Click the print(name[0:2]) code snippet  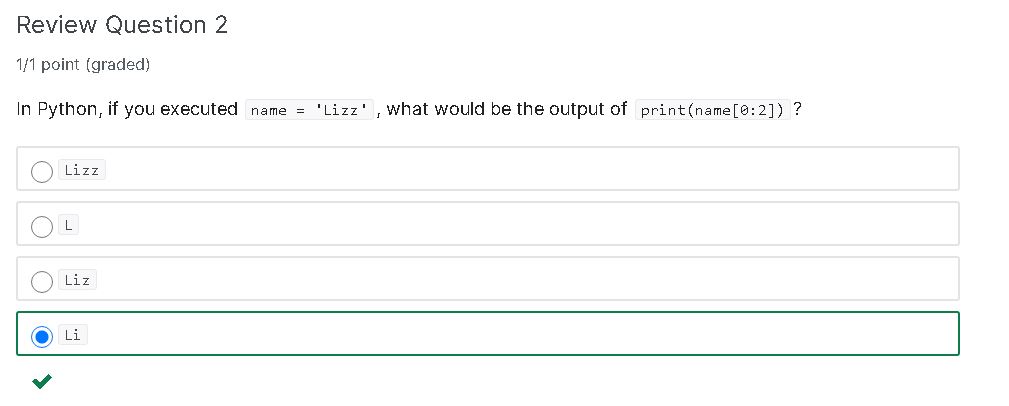coord(712,110)
